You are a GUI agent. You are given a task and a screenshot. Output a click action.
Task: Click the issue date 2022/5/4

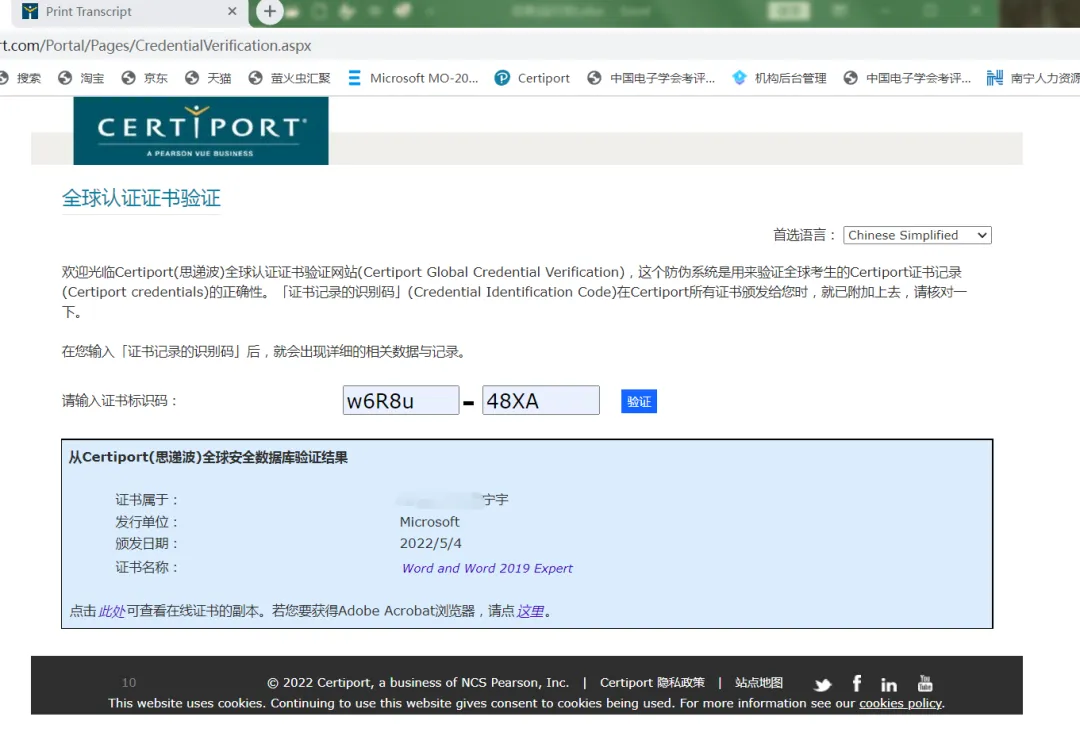[x=430, y=544]
